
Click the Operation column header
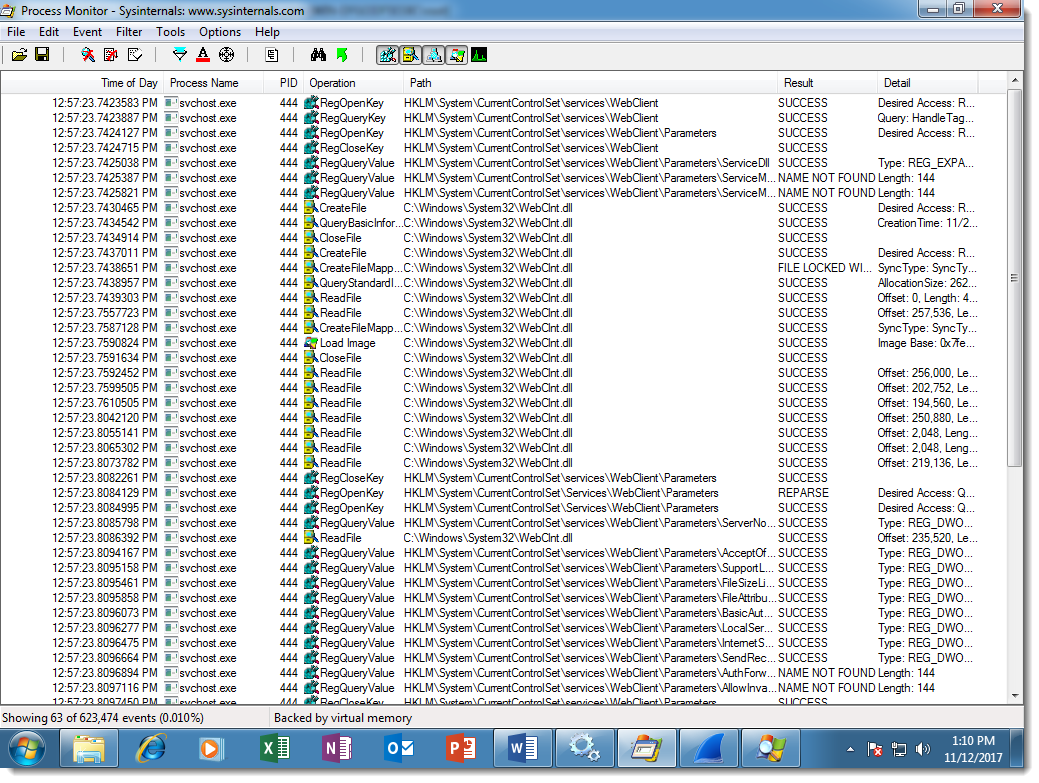click(x=332, y=83)
